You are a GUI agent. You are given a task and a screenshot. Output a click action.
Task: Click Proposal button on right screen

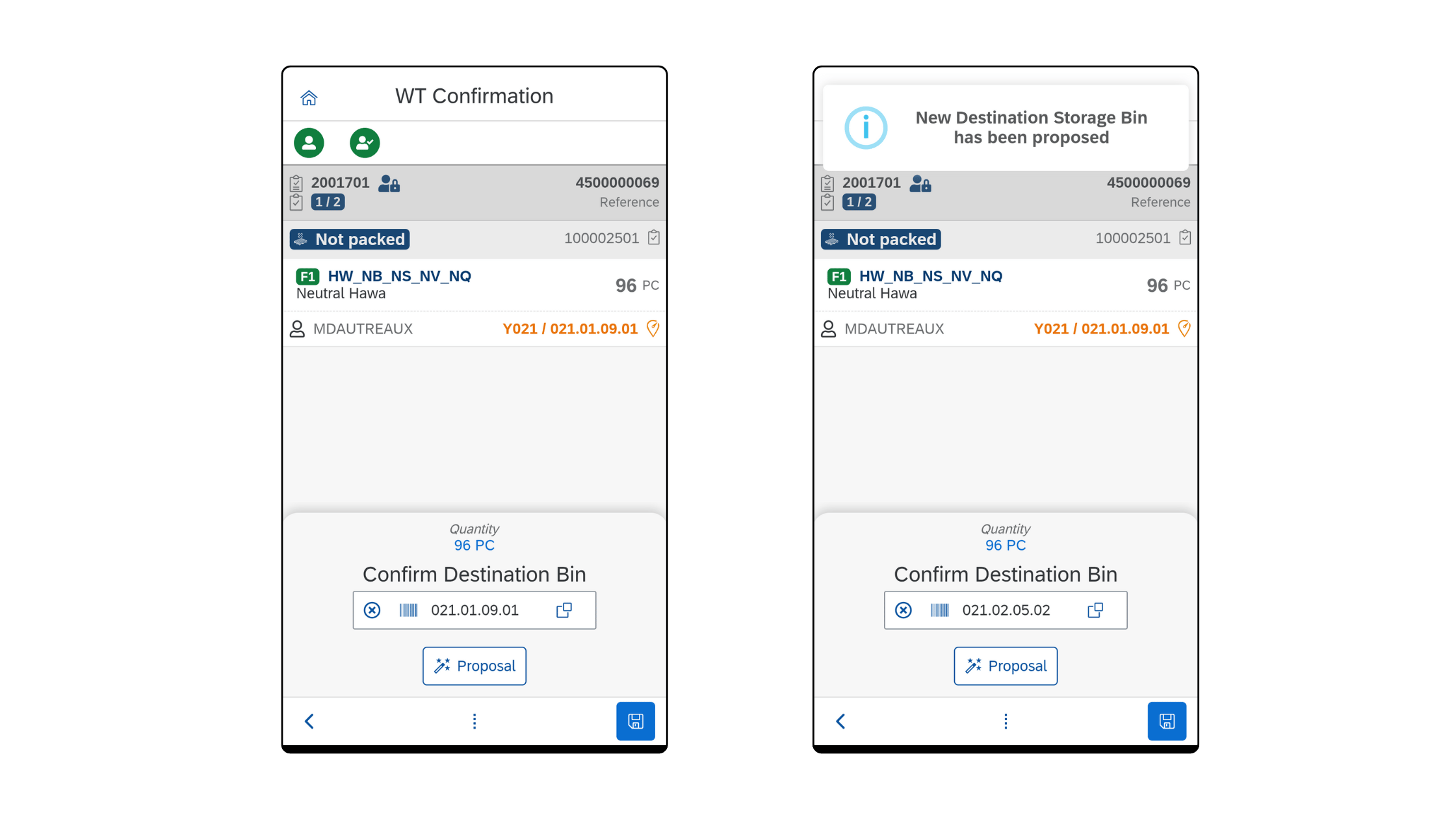point(1006,666)
